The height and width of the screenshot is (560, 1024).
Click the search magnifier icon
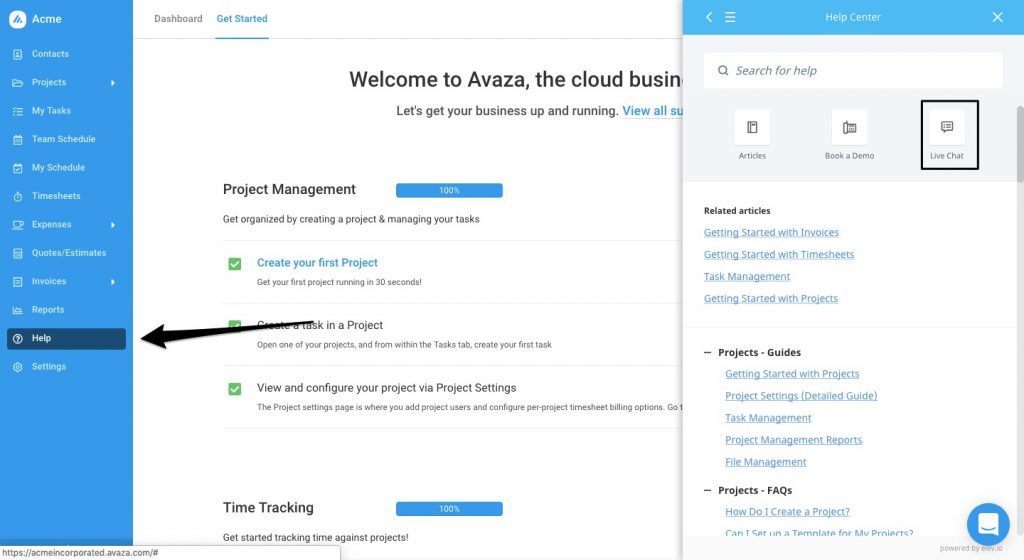[723, 70]
